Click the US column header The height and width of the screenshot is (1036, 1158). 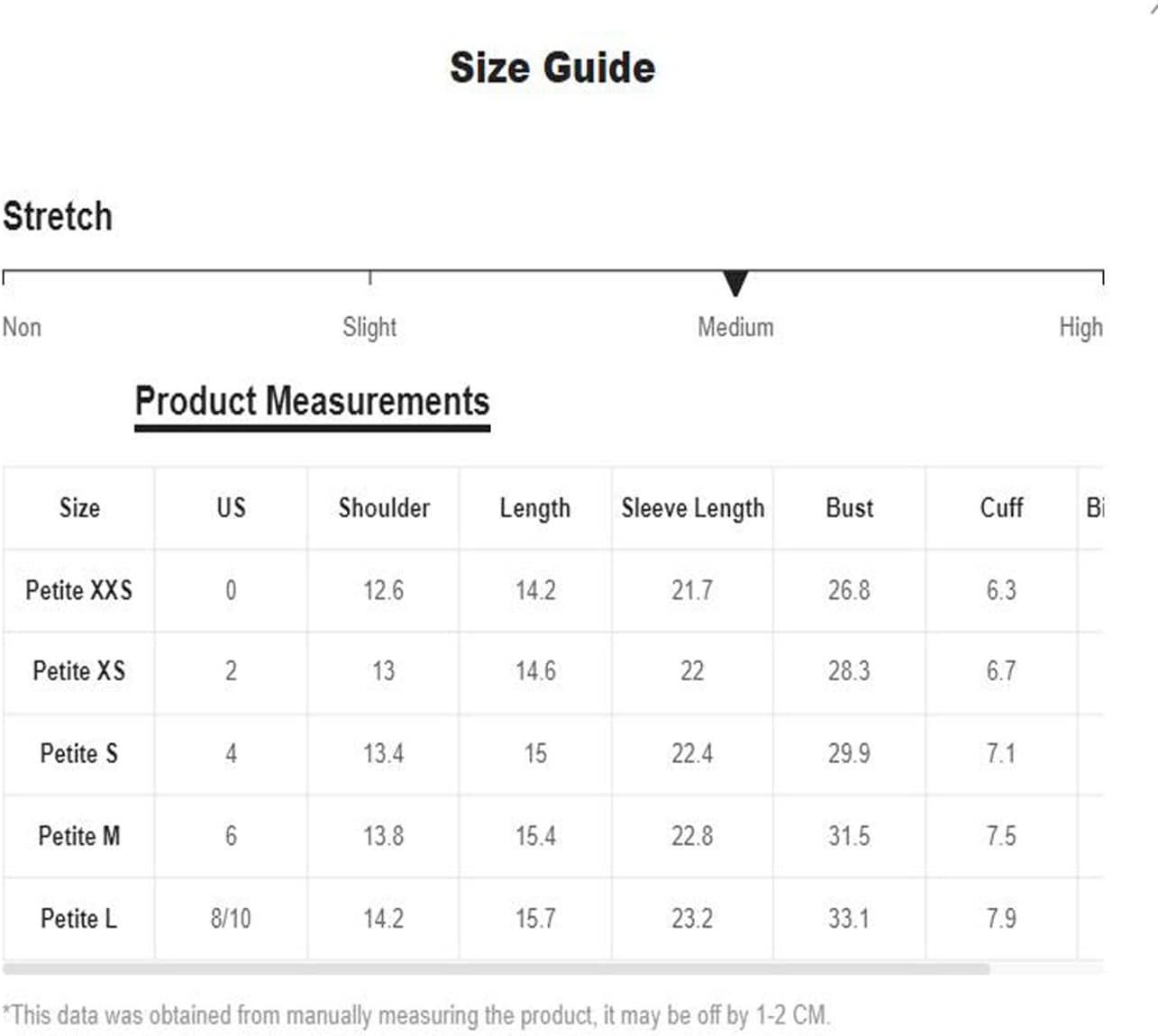pyautogui.click(x=231, y=508)
